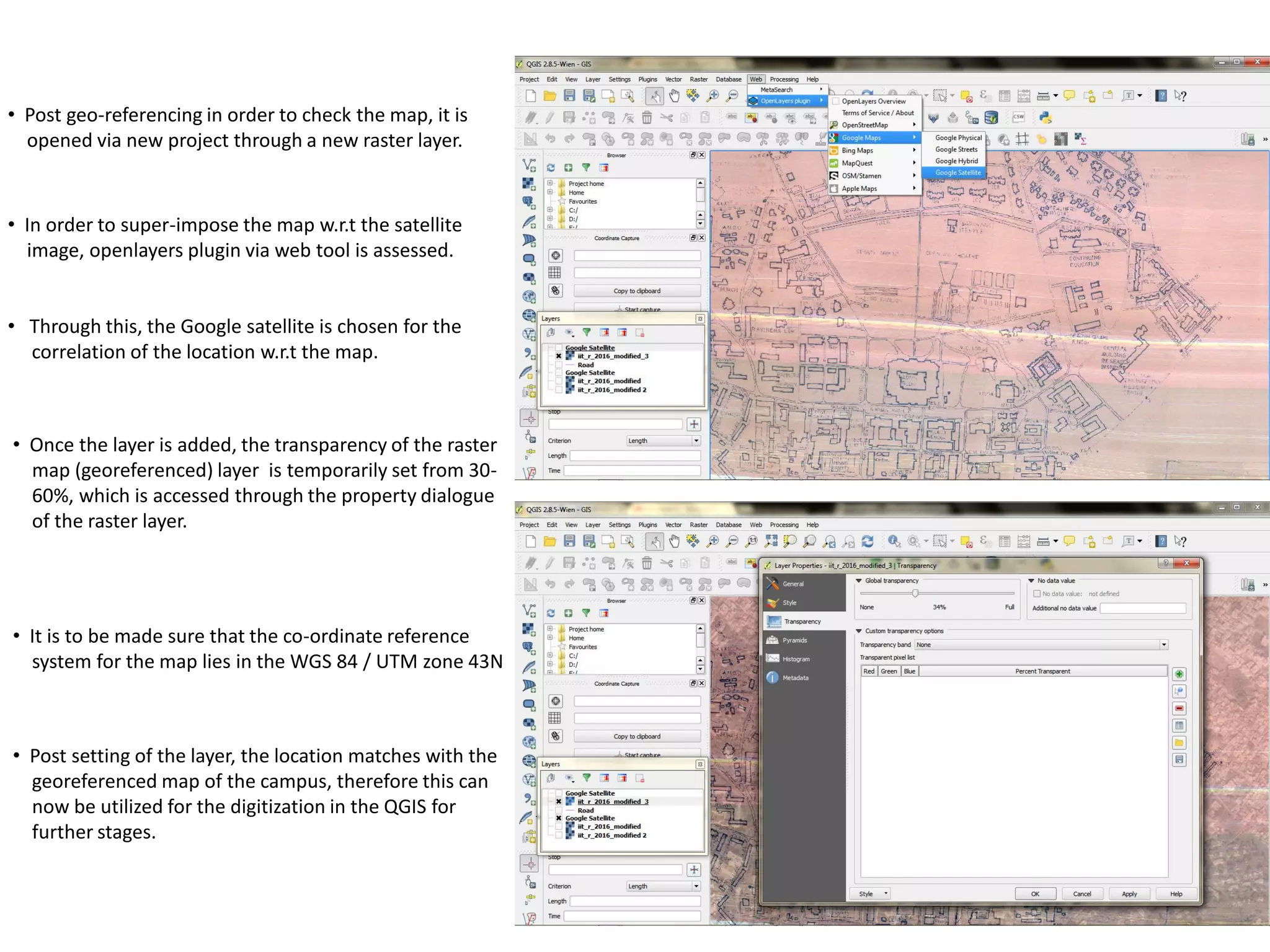Click Pan Map hand icon in upper QGIS window
Viewport: 1270px width, 952px height.
click(674, 95)
